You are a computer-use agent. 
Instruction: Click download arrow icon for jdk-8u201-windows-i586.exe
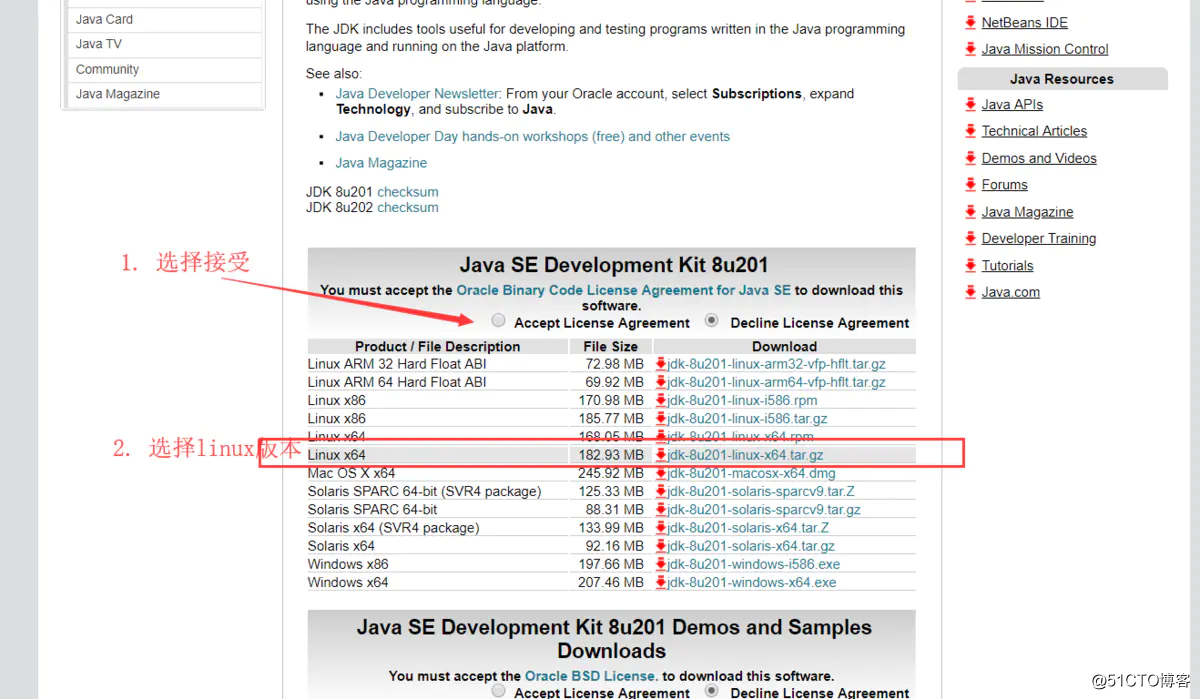point(661,564)
